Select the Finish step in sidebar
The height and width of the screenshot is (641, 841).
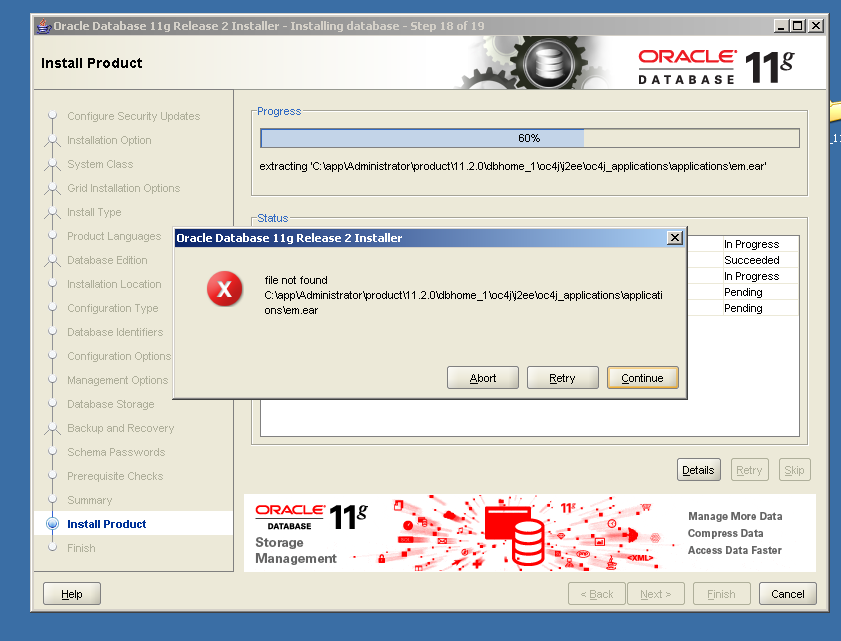81,548
